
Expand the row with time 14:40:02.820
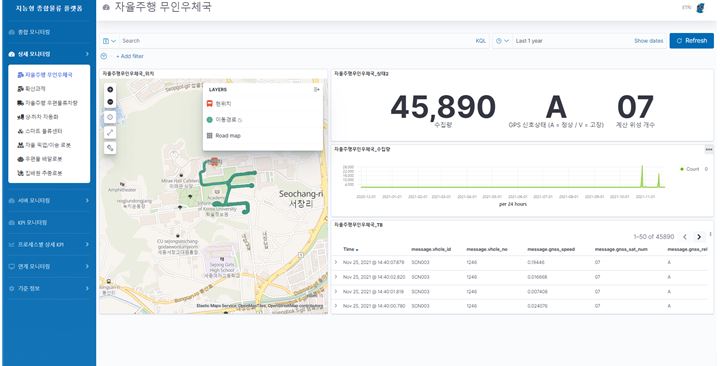pyautogui.click(x=336, y=277)
